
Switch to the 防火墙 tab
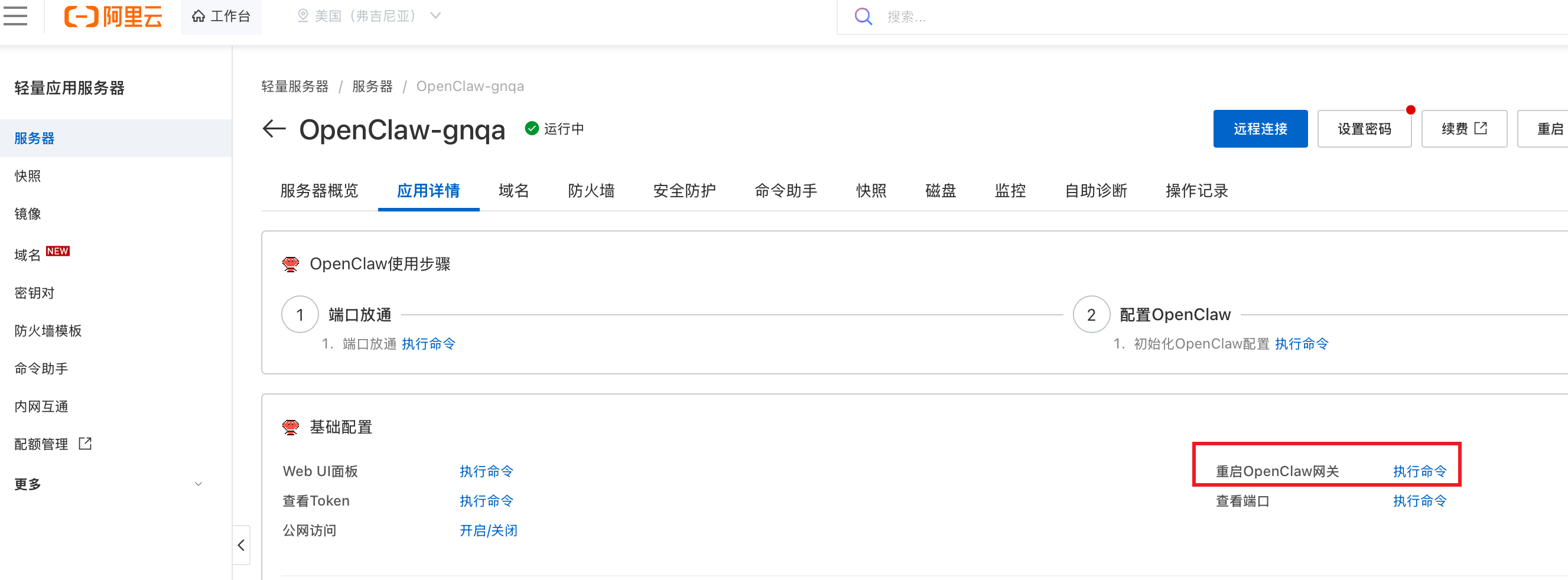coord(590,191)
